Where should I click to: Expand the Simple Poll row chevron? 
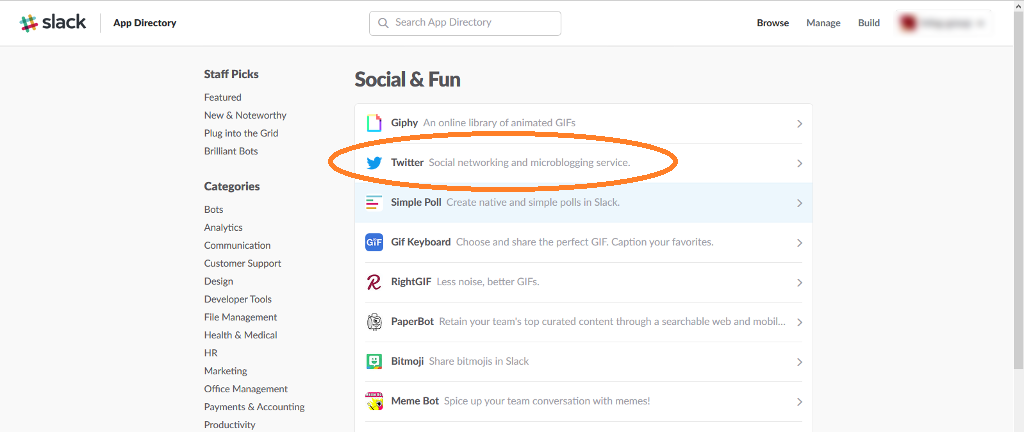tap(799, 203)
